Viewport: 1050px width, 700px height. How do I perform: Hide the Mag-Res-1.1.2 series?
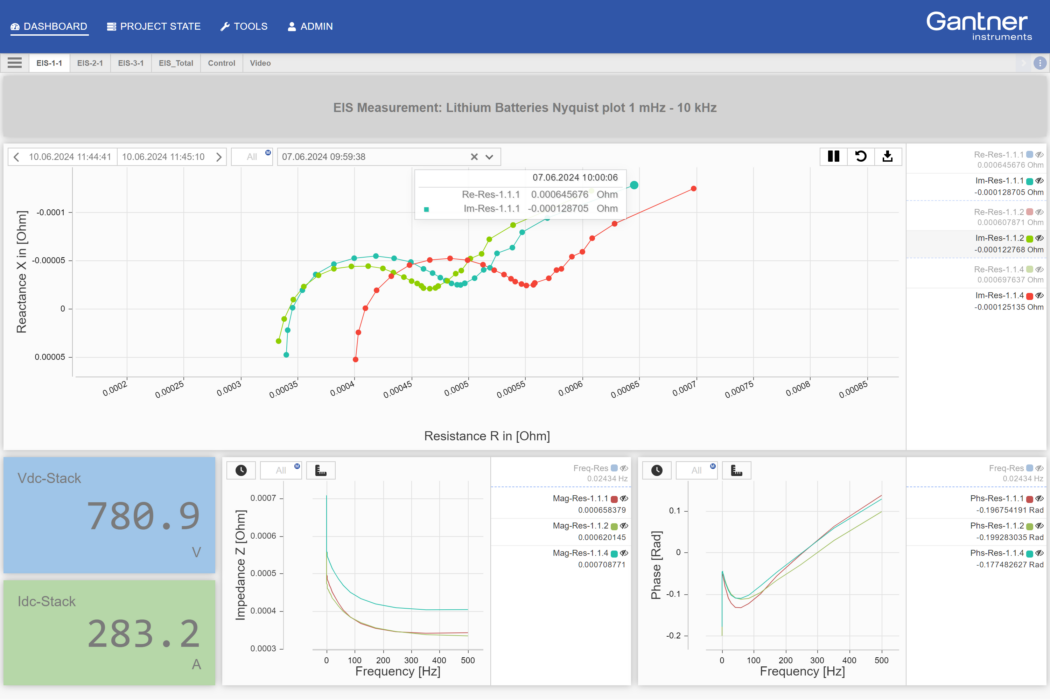(x=624, y=525)
